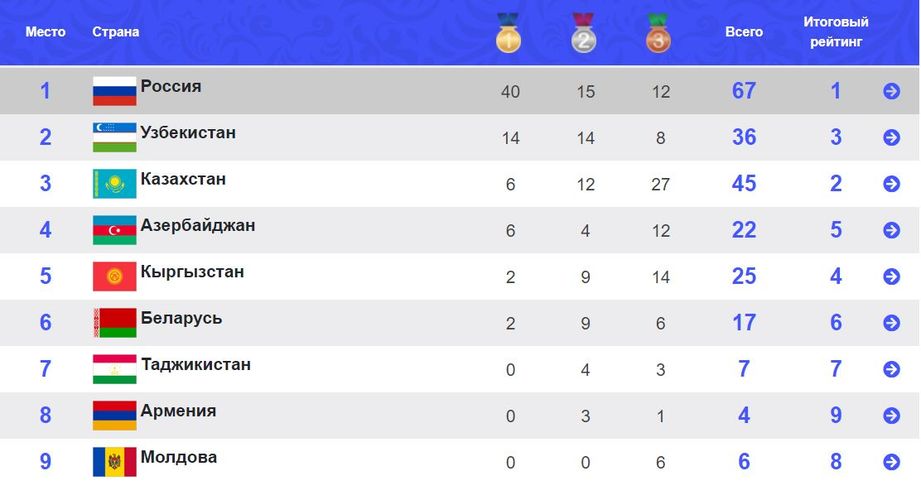Click the 'Итоговый рейтинг' column header
This screenshot has height=500, width=921.
click(x=836, y=32)
